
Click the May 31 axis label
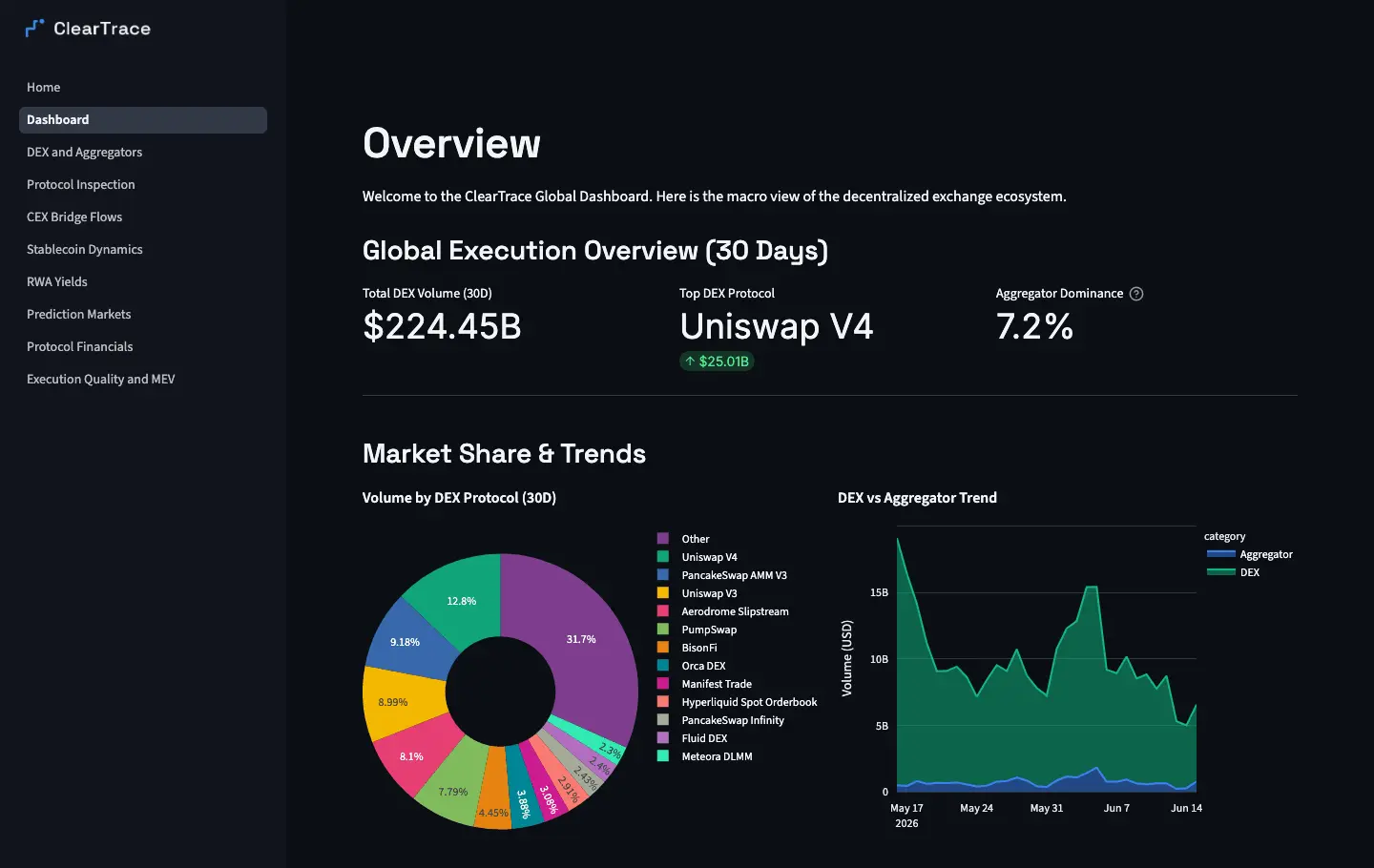[x=1046, y=808]
